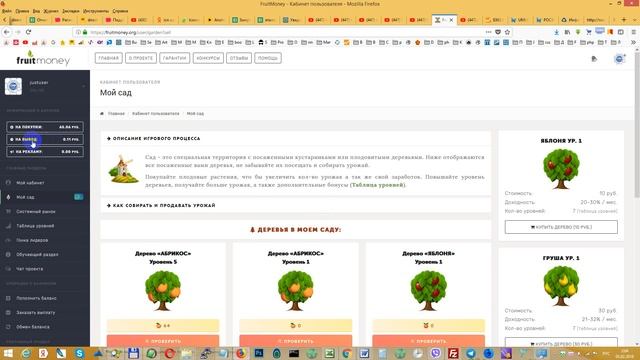Click the ГАРАНТИИ nav button
This screenshot has height=360, width=640.
pos(174,58)
